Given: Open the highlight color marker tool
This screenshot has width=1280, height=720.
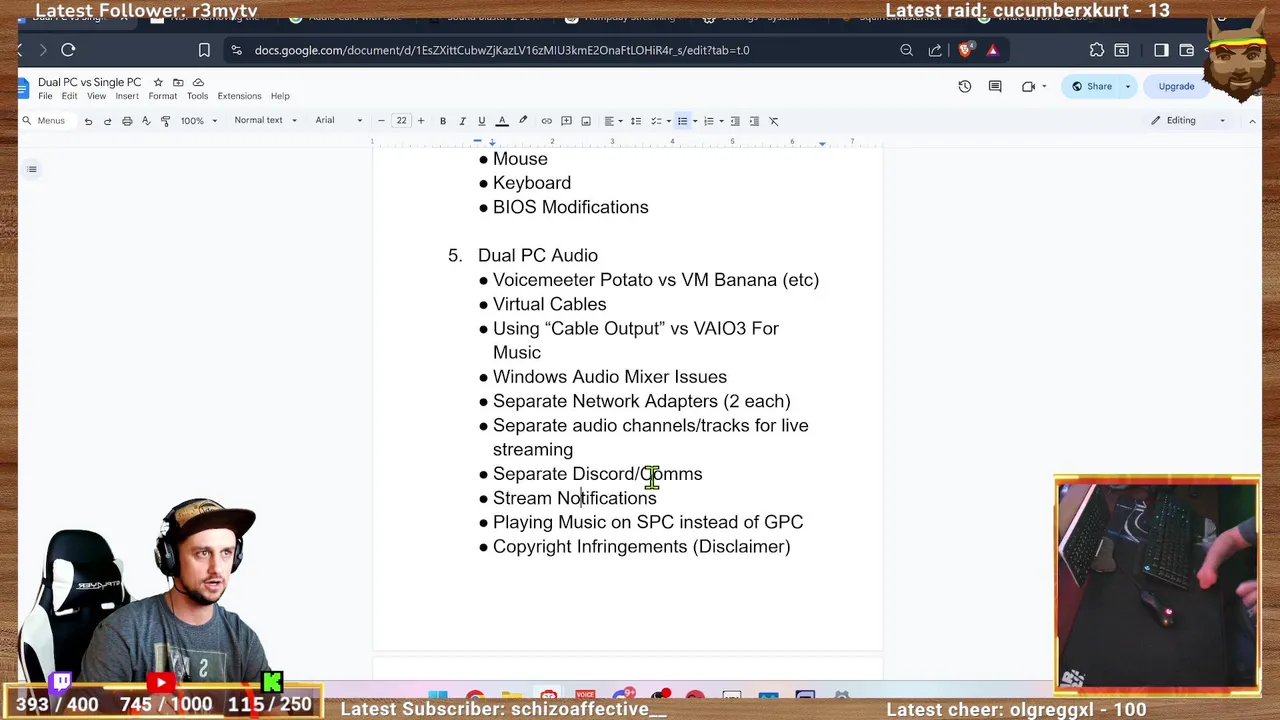Looking at the screenshot, I should tap(522, 121).
